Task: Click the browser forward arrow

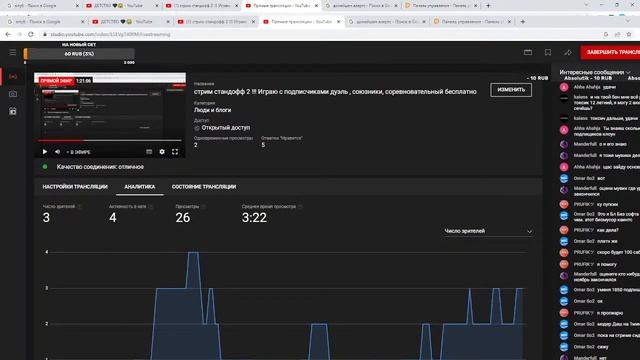Action: tap(20, 35)
